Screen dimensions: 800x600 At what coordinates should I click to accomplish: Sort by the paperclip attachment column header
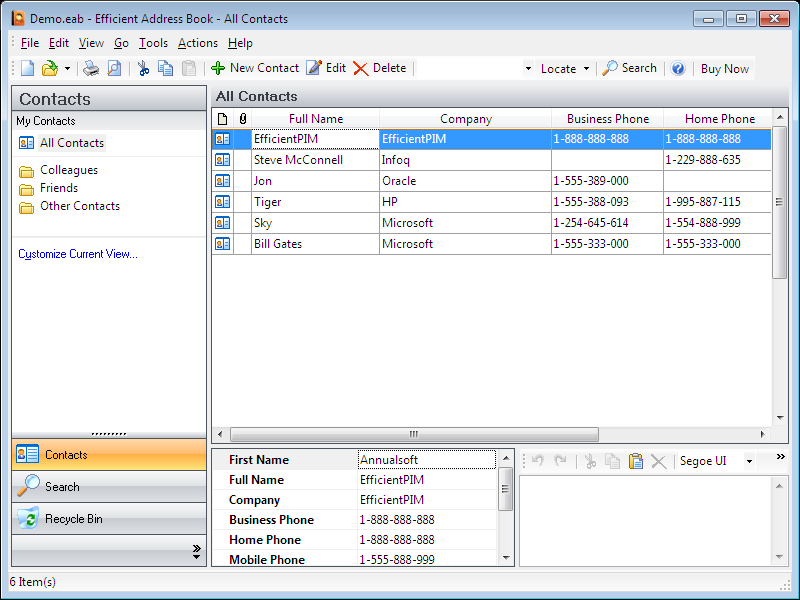(x=242, y=119)
